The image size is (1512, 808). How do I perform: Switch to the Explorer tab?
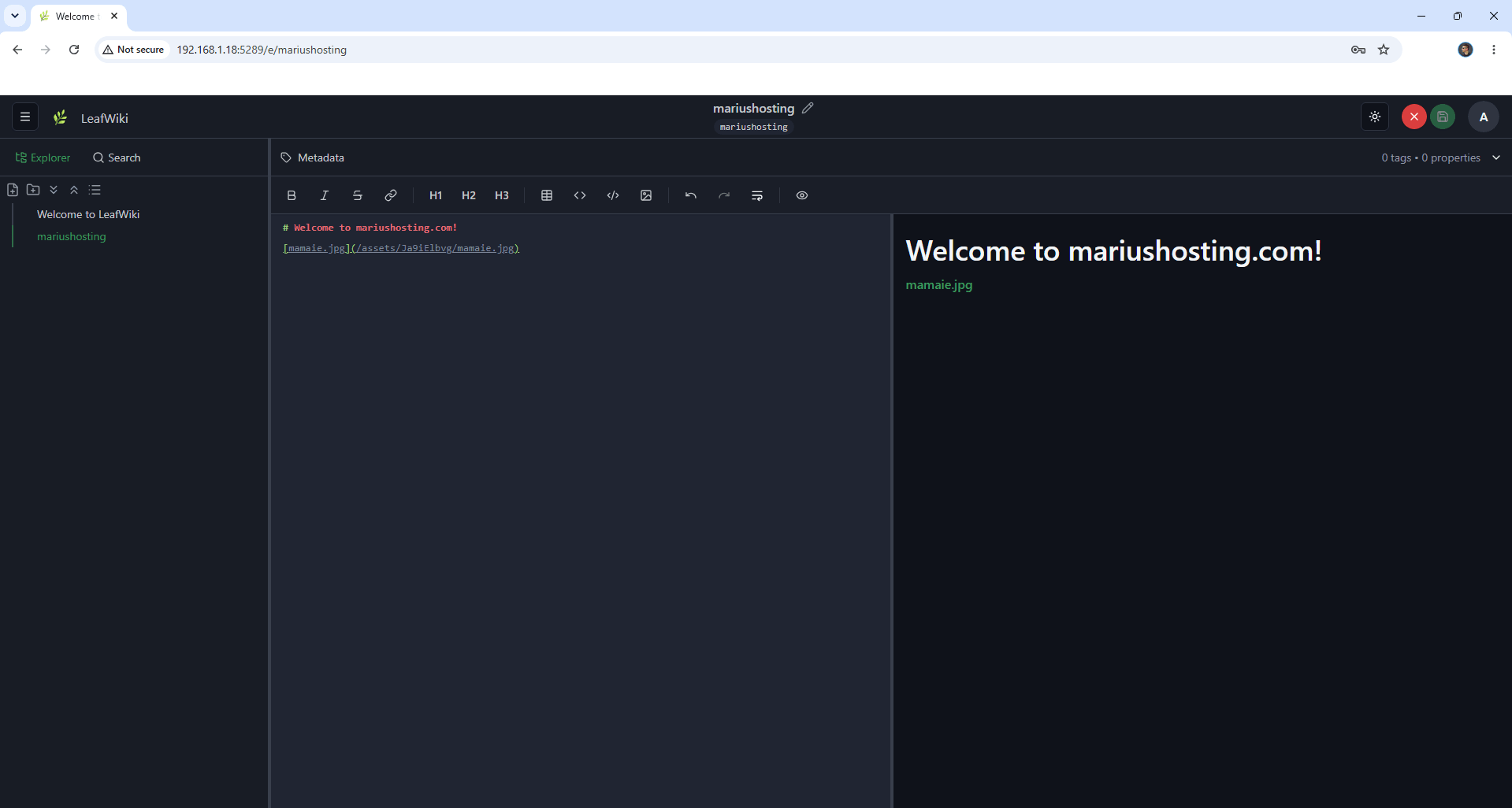coord(43,158)
